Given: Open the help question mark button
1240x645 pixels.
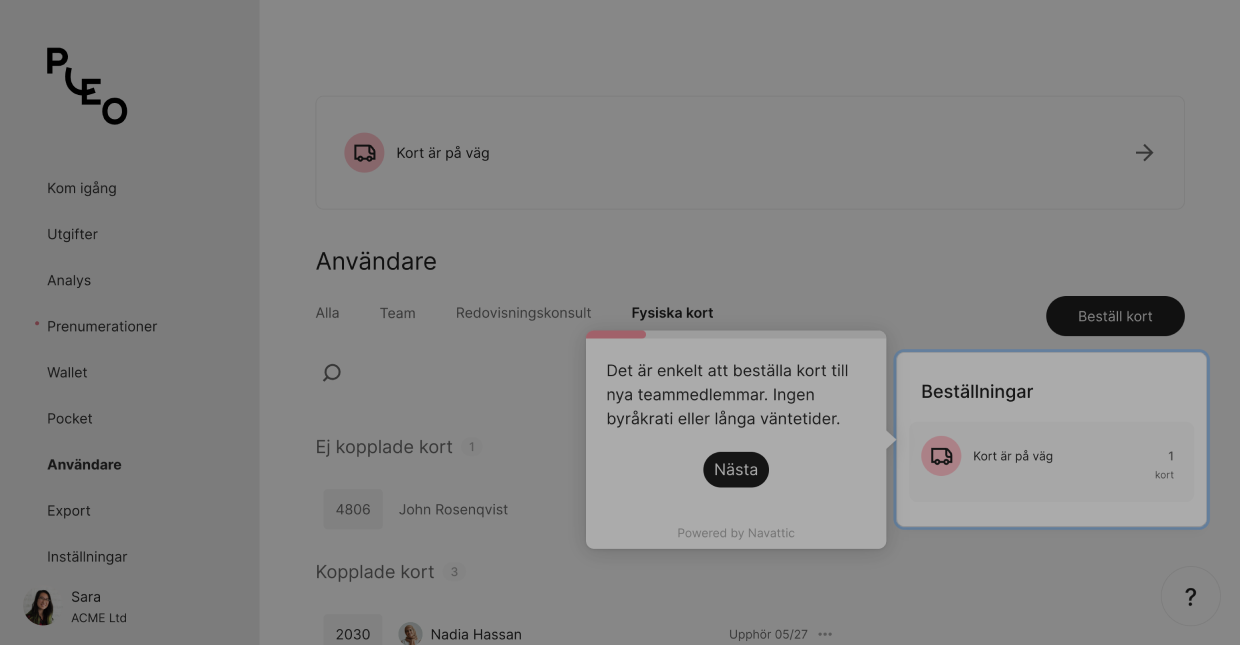Looking at the screenshot, I should click(x=1190, y=597).
